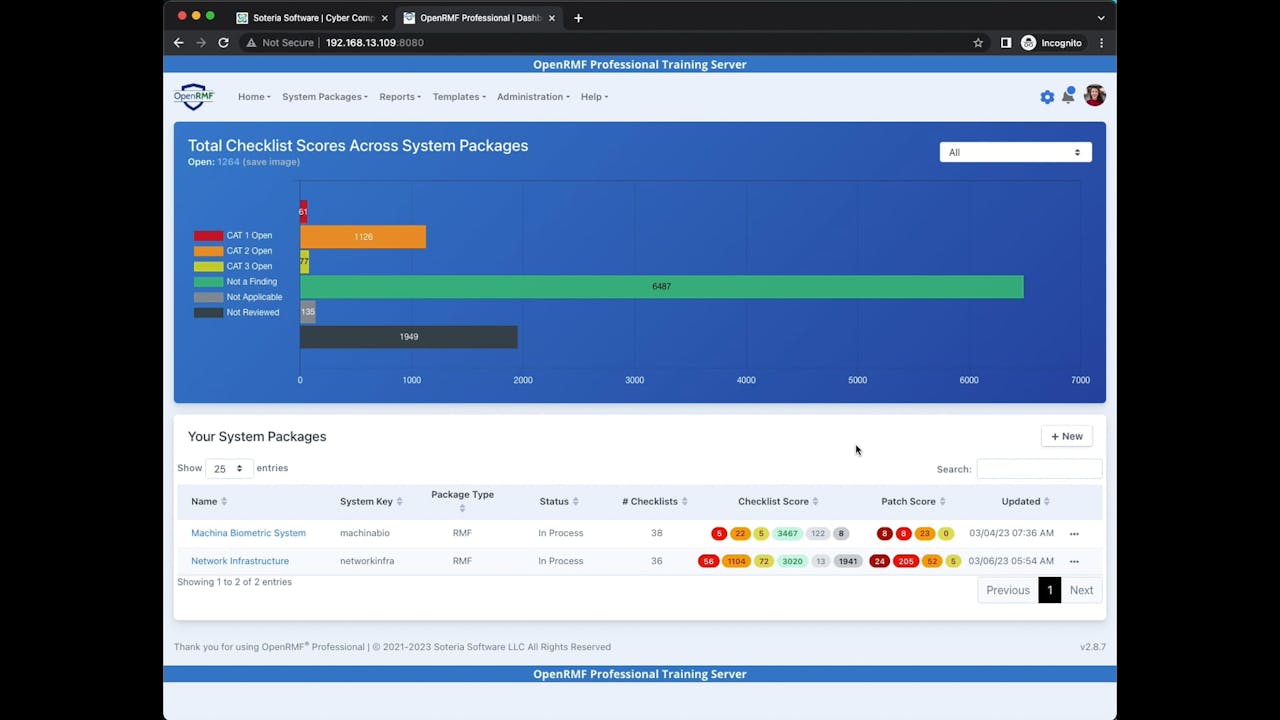Open the Network Infrastructure package link

pyautogui.click(x=239, y=561)
